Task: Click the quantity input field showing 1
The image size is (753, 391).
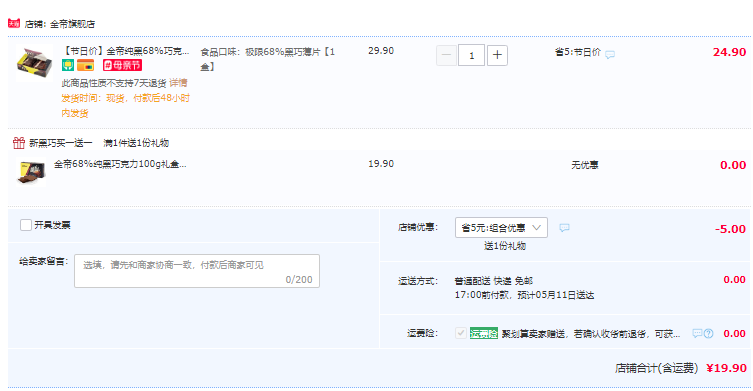Action: point(471,55)
